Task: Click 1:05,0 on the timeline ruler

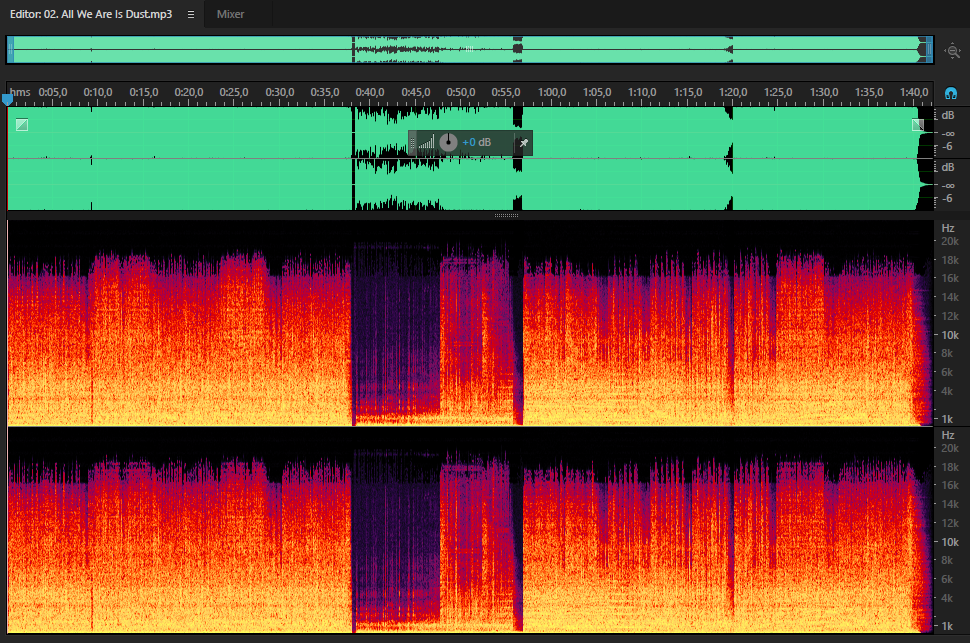Action: click(x=597, y=92)
